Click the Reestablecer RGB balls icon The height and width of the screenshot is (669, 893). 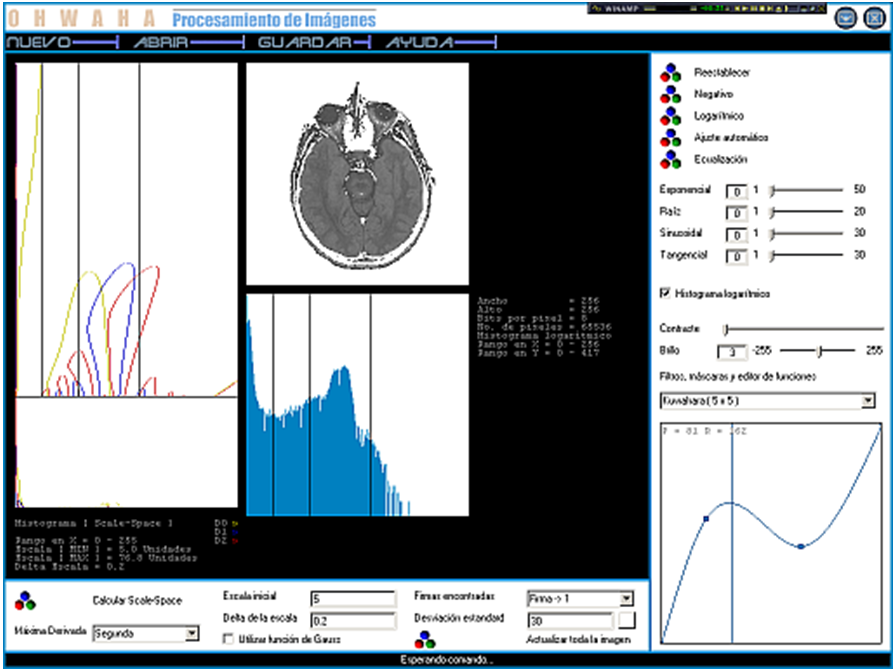click(x=670, y=73)
